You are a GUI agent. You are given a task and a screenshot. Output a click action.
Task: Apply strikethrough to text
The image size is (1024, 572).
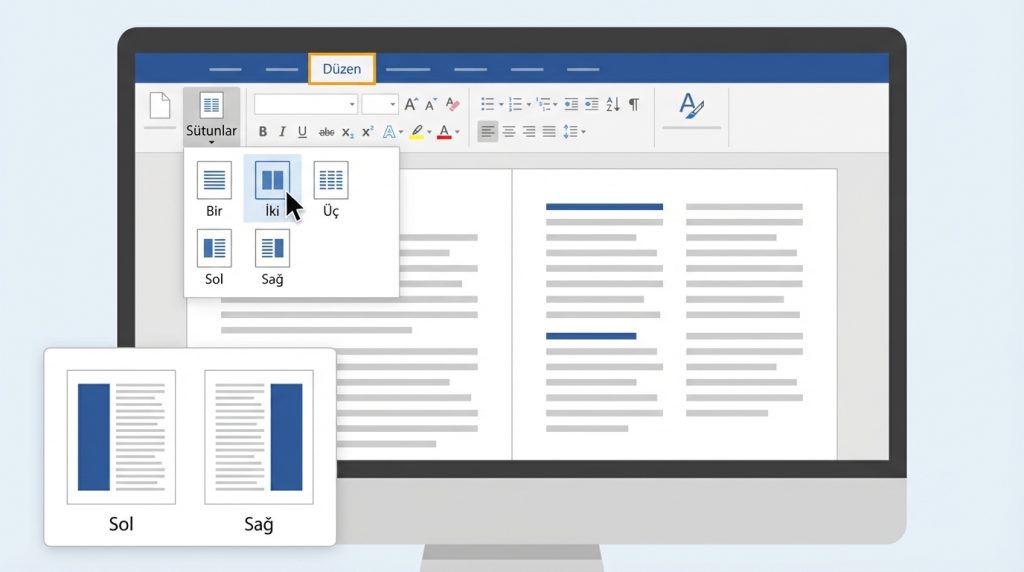click(326, 132)
